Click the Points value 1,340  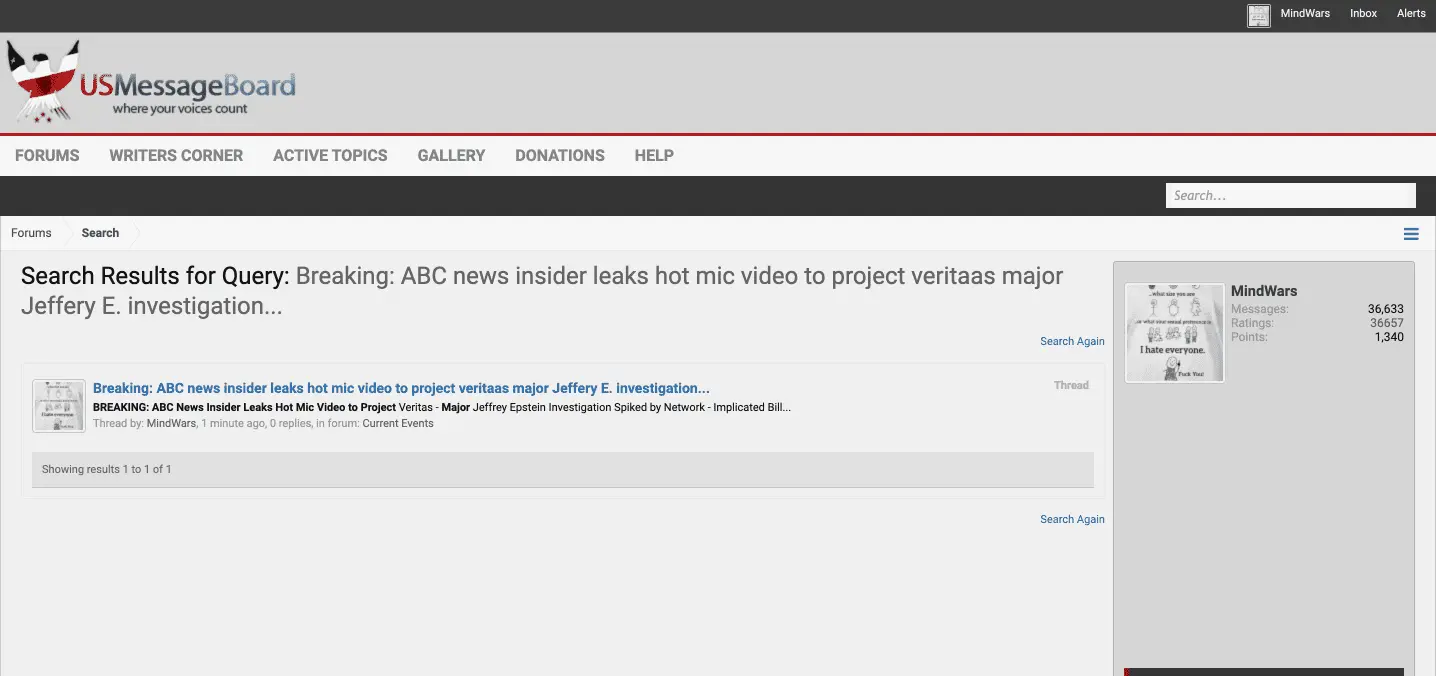point(1389,337)
